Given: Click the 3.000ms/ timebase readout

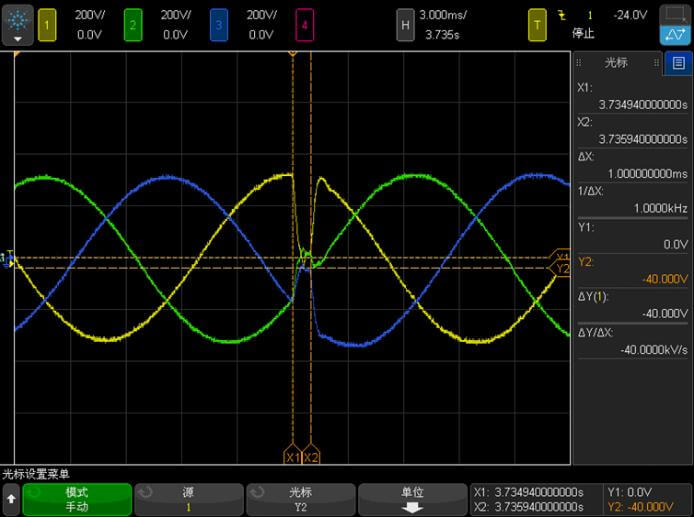Looking at the screenshot, I should click(443, 15).
